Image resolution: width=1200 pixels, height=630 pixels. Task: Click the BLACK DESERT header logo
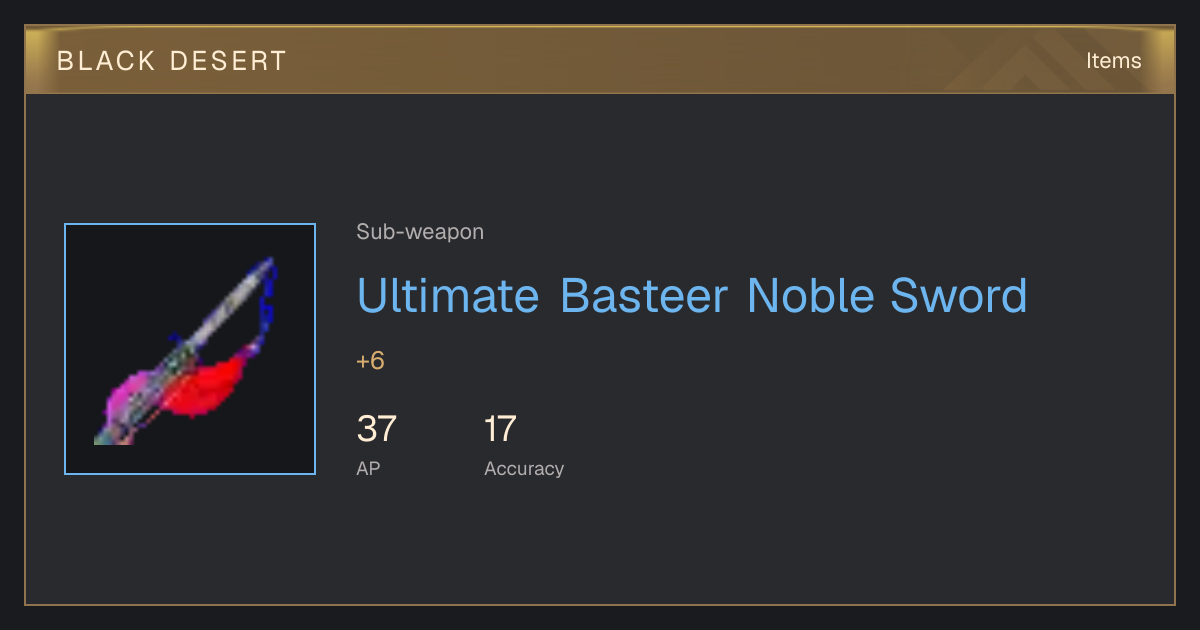coord(172,61)
